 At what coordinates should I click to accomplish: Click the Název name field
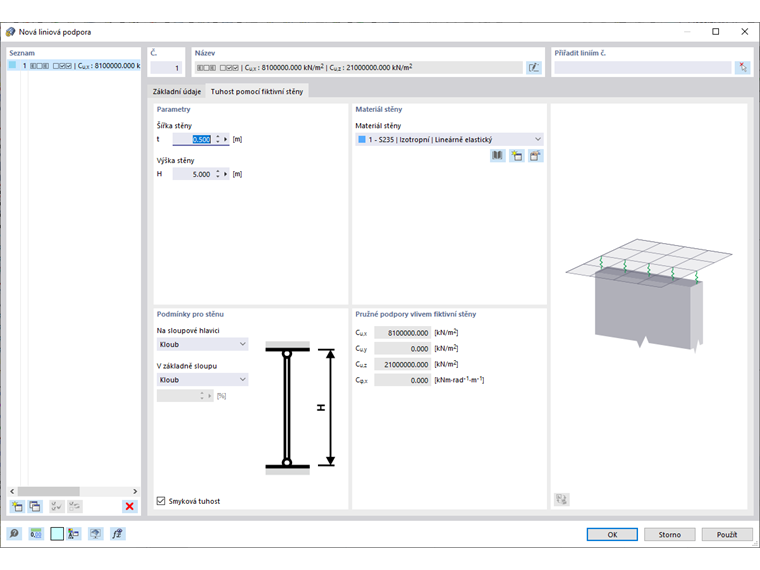pos(359,68)
